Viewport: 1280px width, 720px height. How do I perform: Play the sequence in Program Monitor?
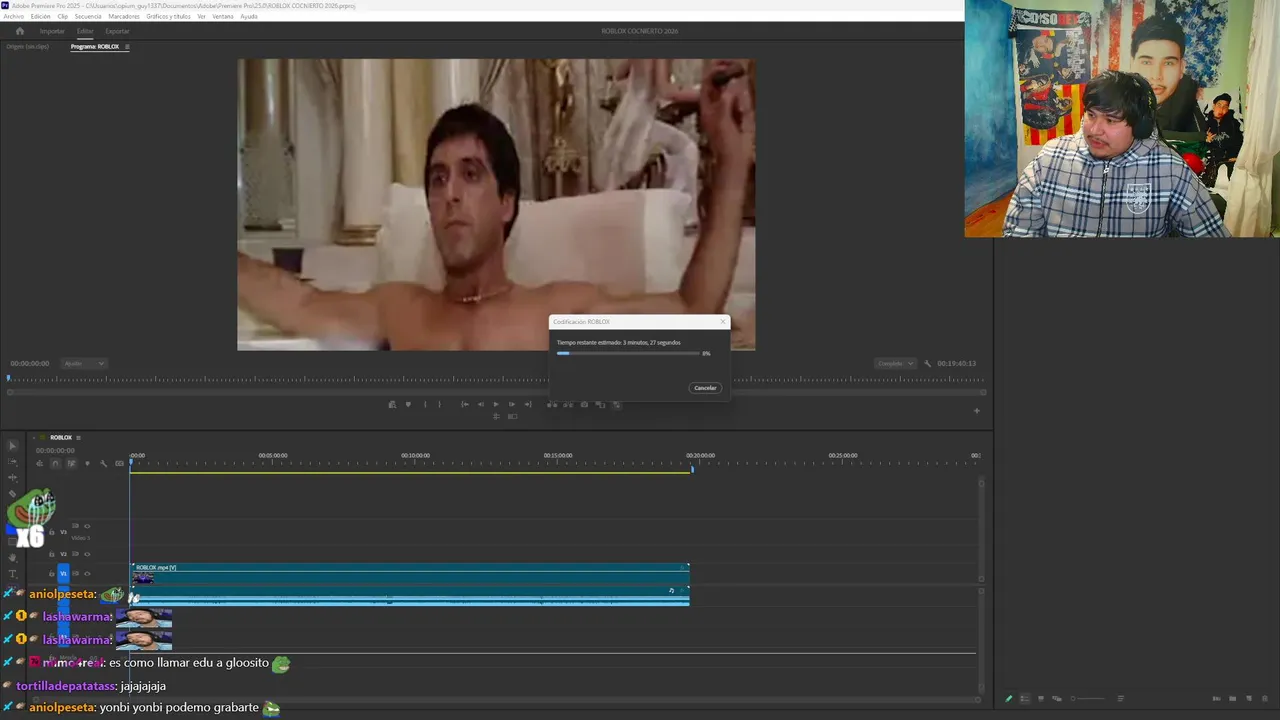click(496, 404)
